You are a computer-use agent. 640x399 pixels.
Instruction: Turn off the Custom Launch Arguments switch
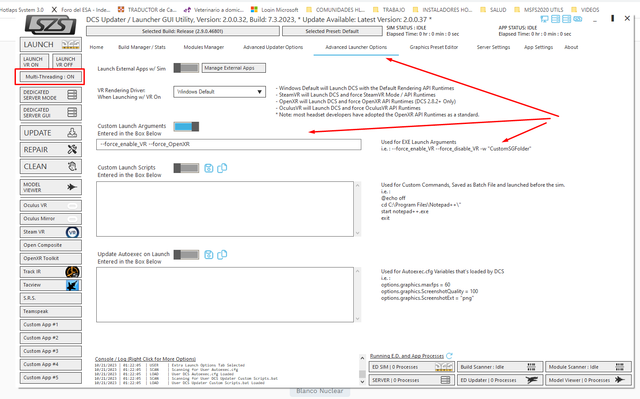click(x=186, y=126)
